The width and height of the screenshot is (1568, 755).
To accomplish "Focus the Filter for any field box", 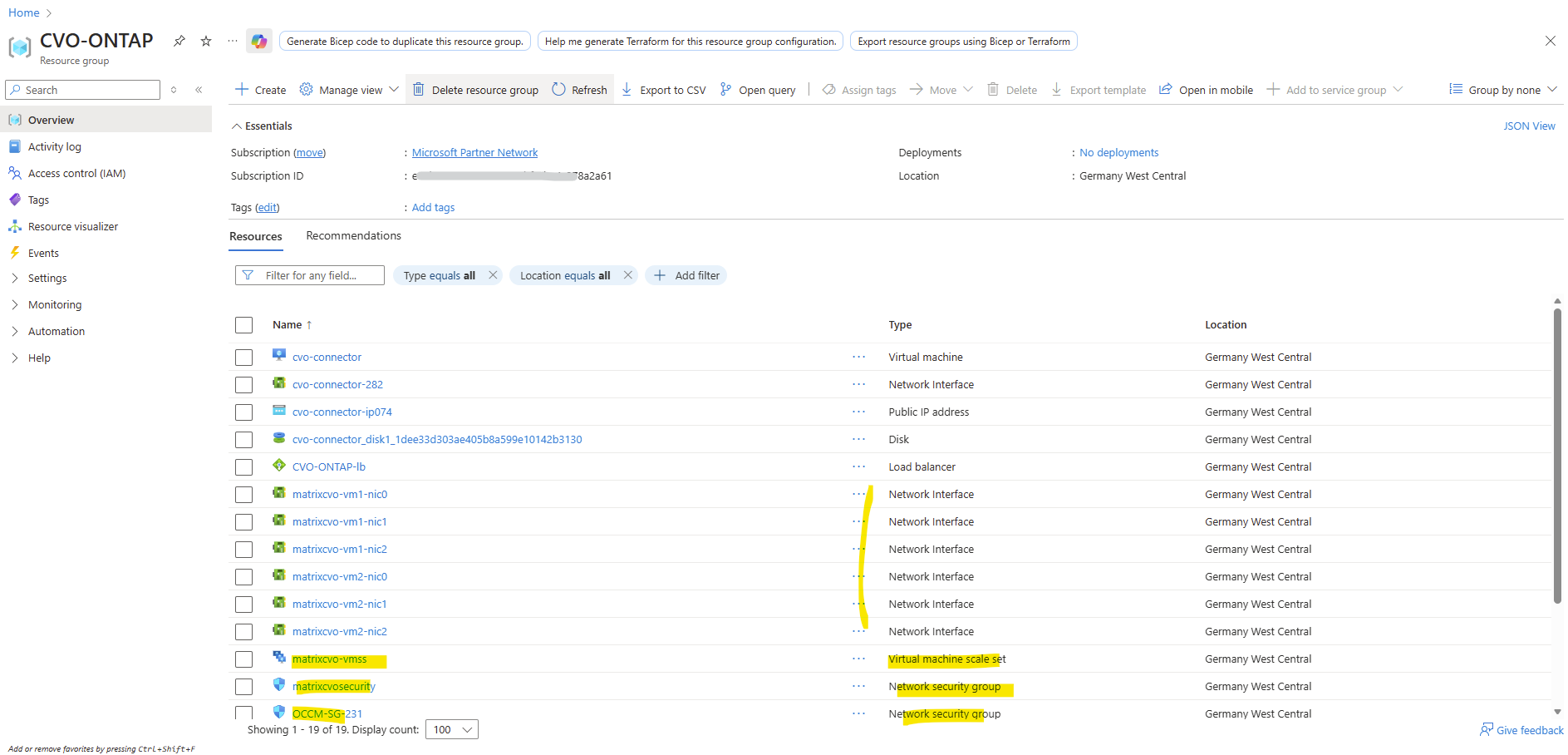I will pos(310,276).
